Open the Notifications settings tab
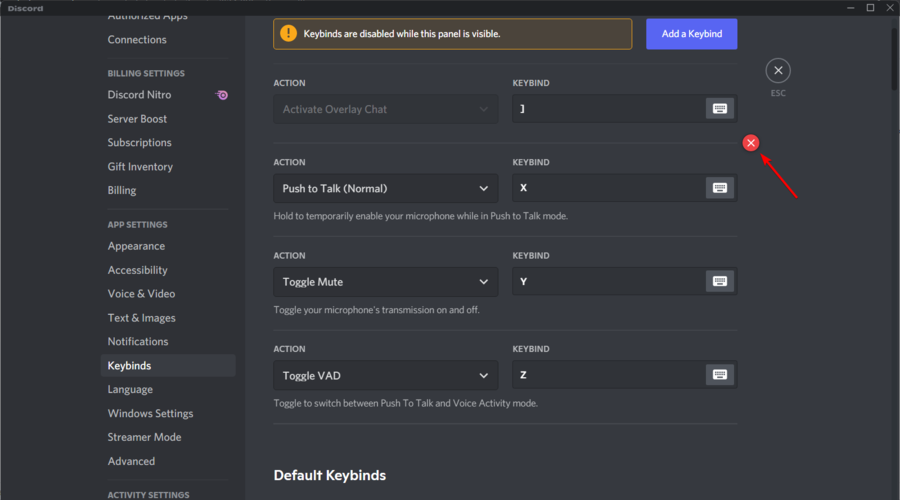This screenshot has width=900, height=500. (x=138, y=342)
